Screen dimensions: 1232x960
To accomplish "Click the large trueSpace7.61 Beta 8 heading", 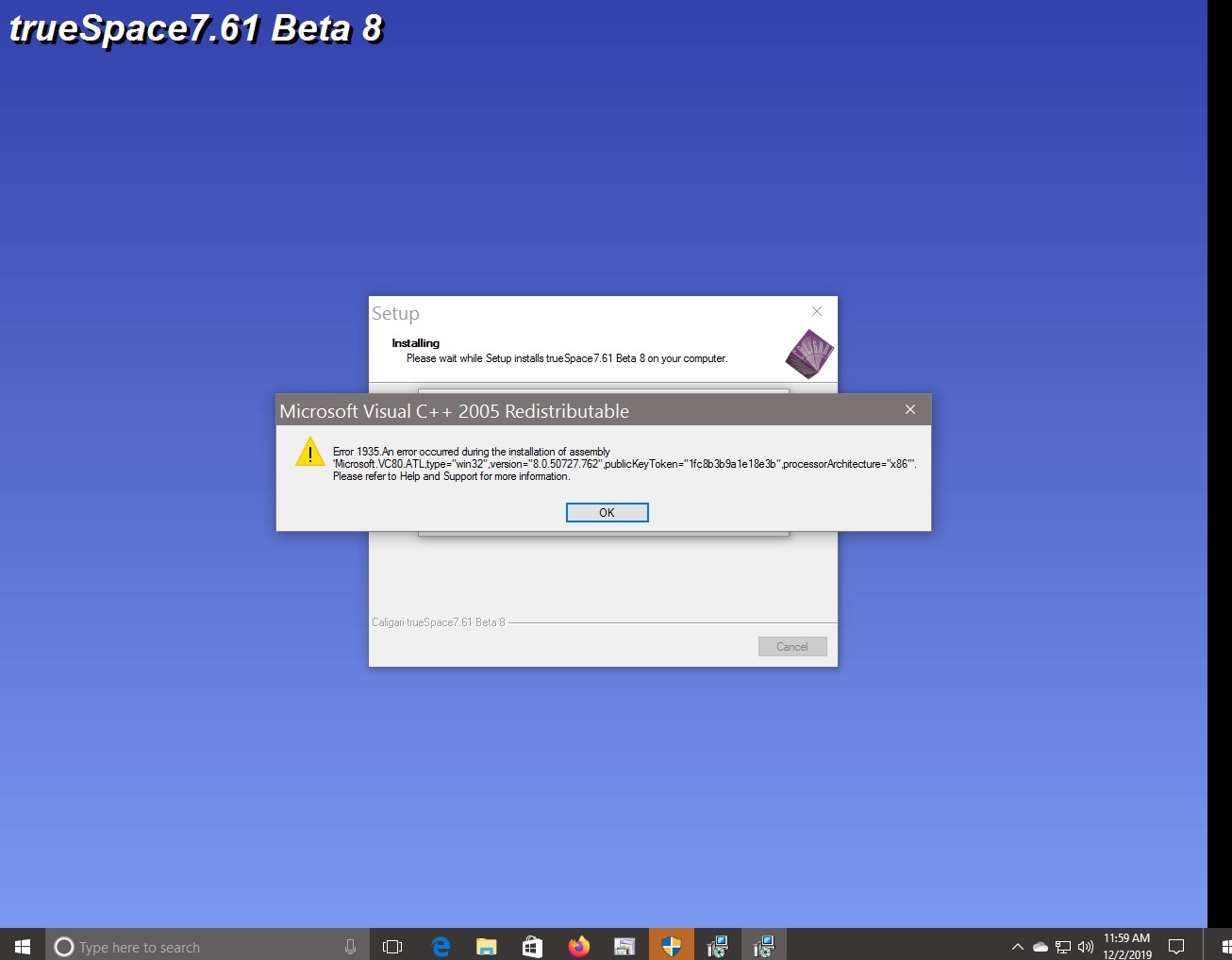I will pos(196,28).
